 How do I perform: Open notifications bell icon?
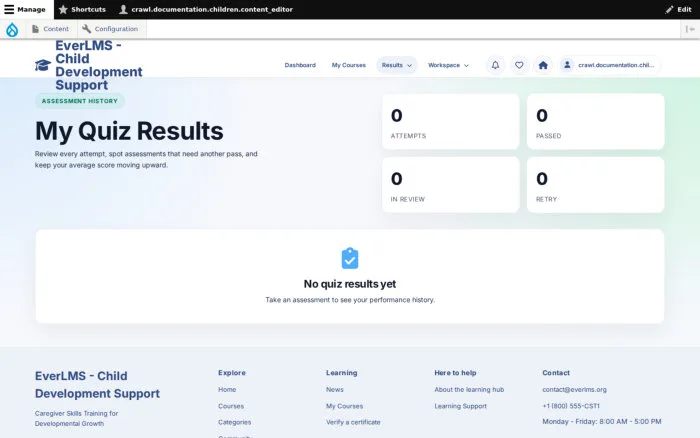(x=496, y=65)
